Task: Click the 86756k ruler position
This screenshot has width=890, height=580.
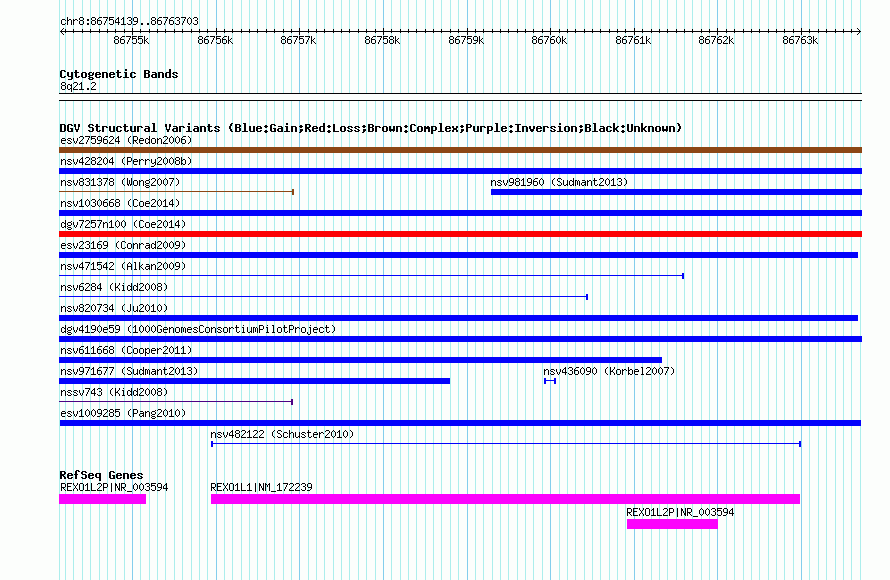Action: (x=215, y=40)
